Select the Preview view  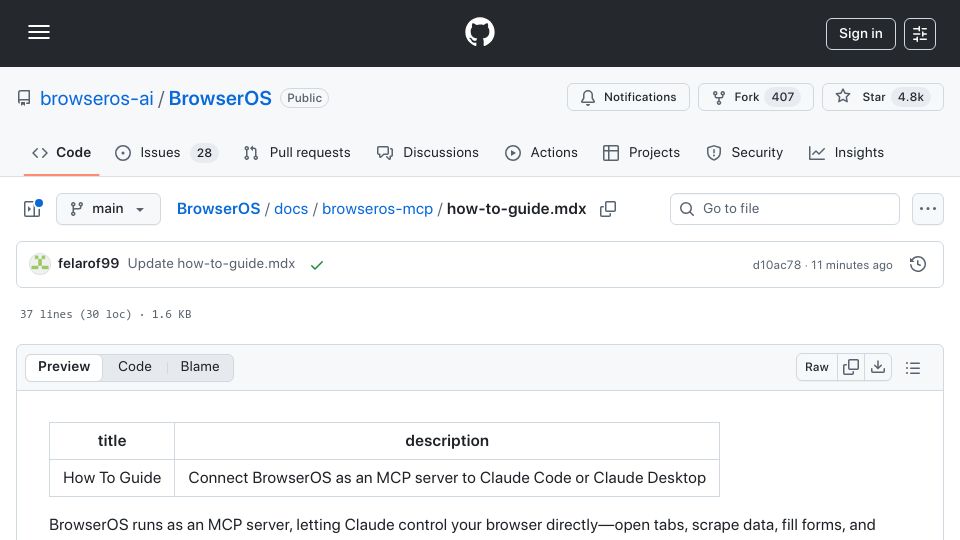(64, 367)
